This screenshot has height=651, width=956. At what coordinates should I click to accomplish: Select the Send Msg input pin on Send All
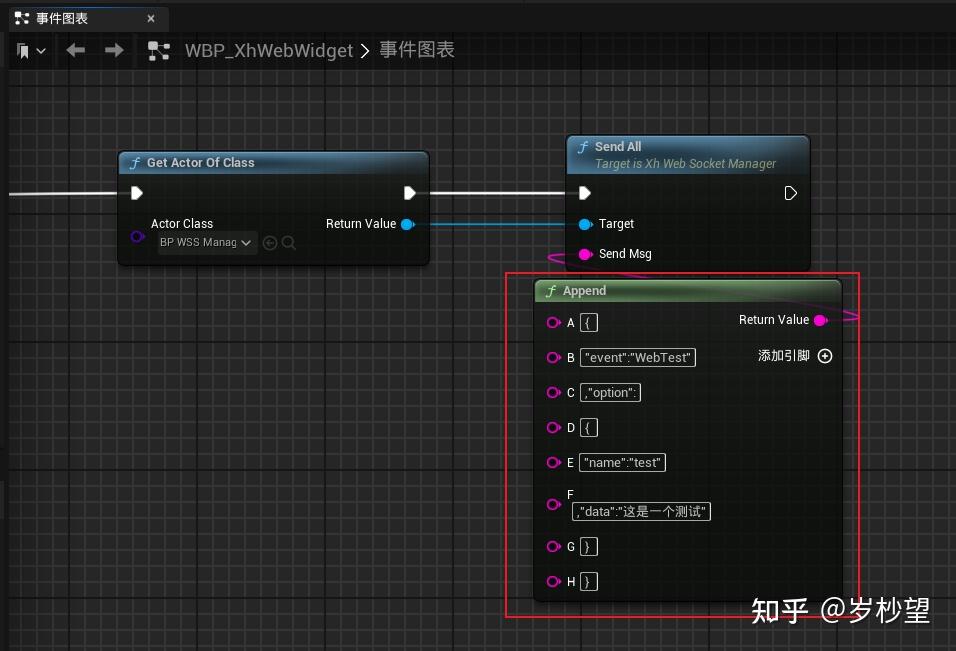tap(585, 254)
